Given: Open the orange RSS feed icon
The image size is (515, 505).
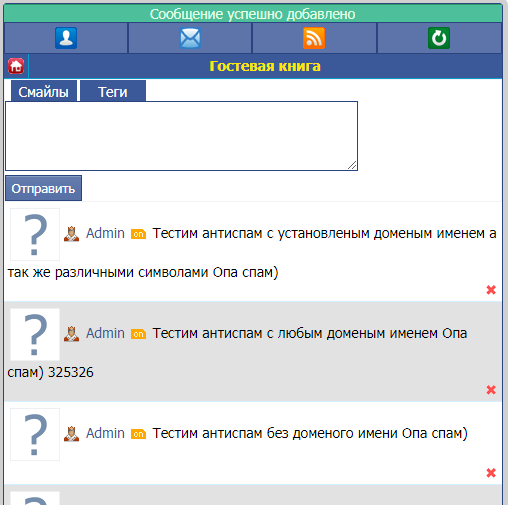Looking at the screenshot, I should point(314,38).
